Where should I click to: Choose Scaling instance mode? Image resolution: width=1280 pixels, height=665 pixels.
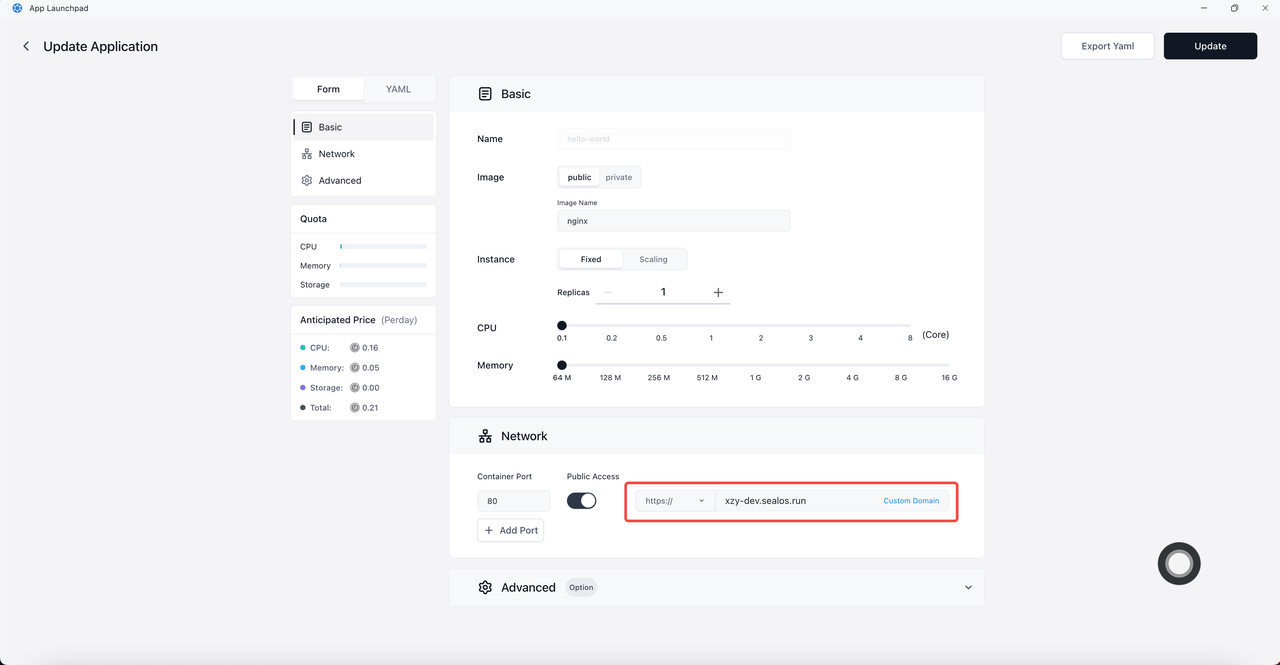click(653, 259)
